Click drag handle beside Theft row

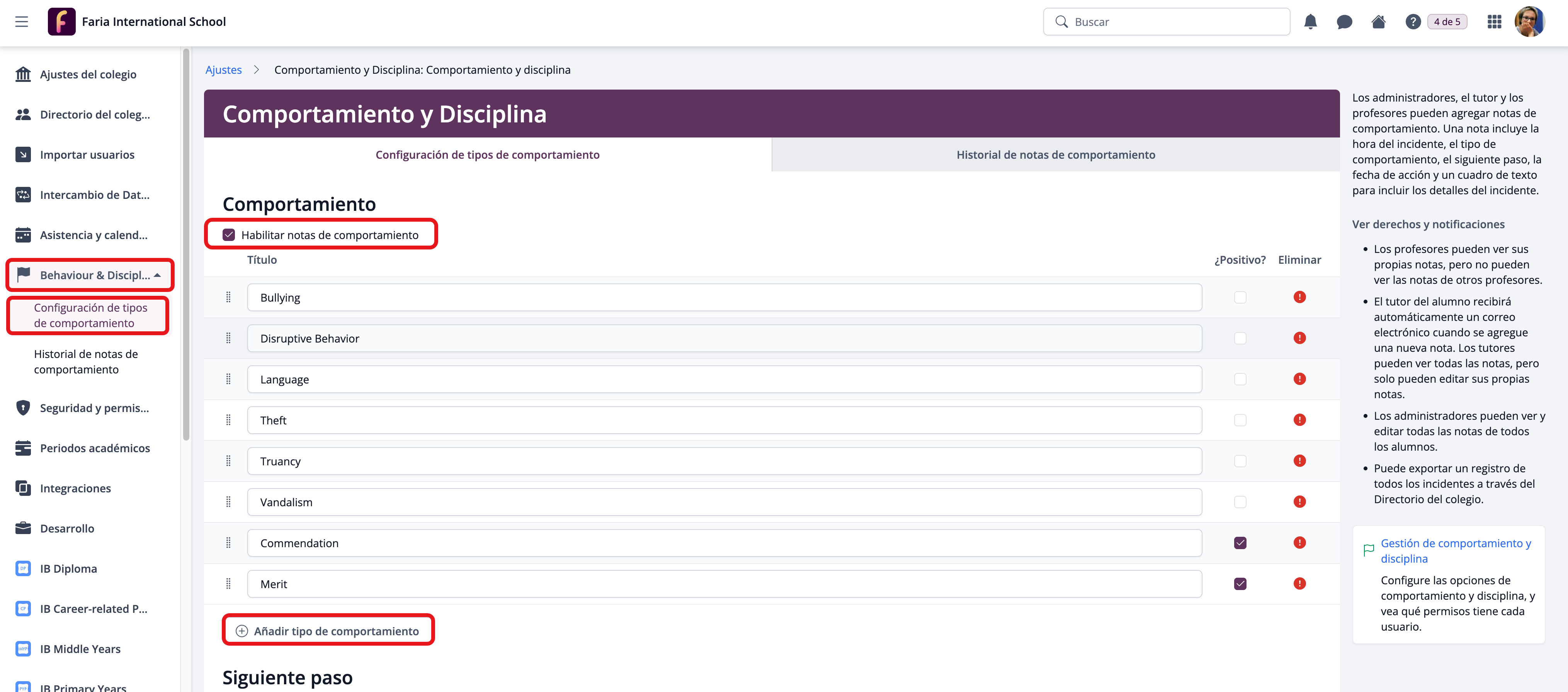[x=228, y=420]
